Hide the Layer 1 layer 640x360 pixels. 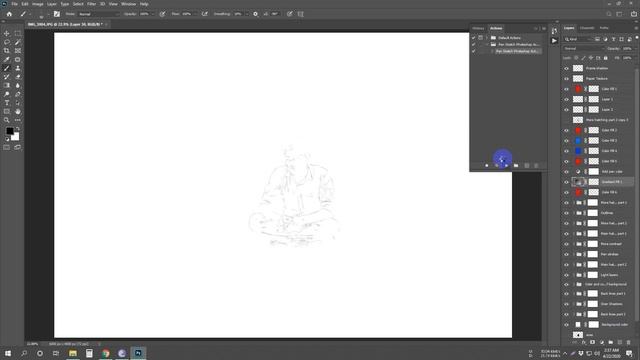coord(567,100)
